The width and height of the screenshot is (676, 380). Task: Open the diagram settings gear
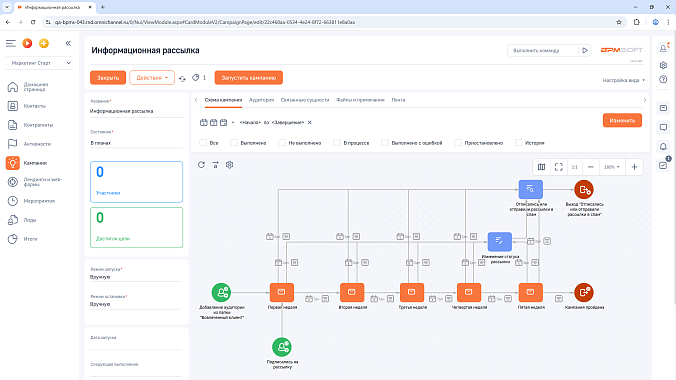click(229, 165)
